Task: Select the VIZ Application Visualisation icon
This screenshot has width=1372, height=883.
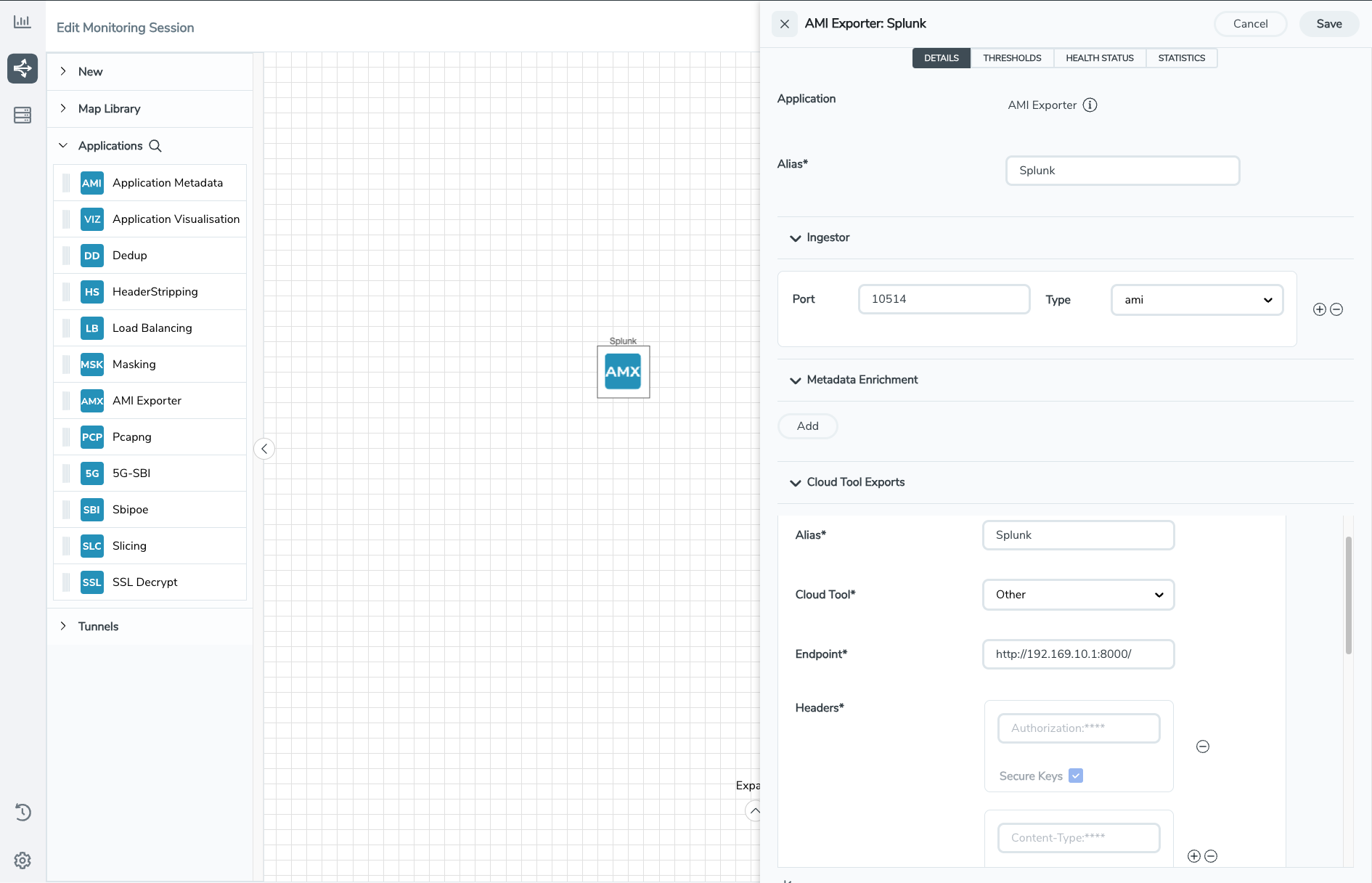Action: coord(92,219)
